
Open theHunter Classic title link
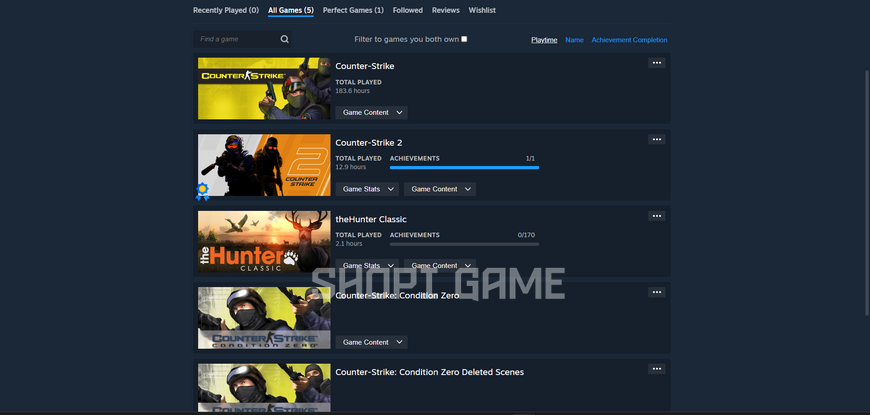[x=371, y=219]
